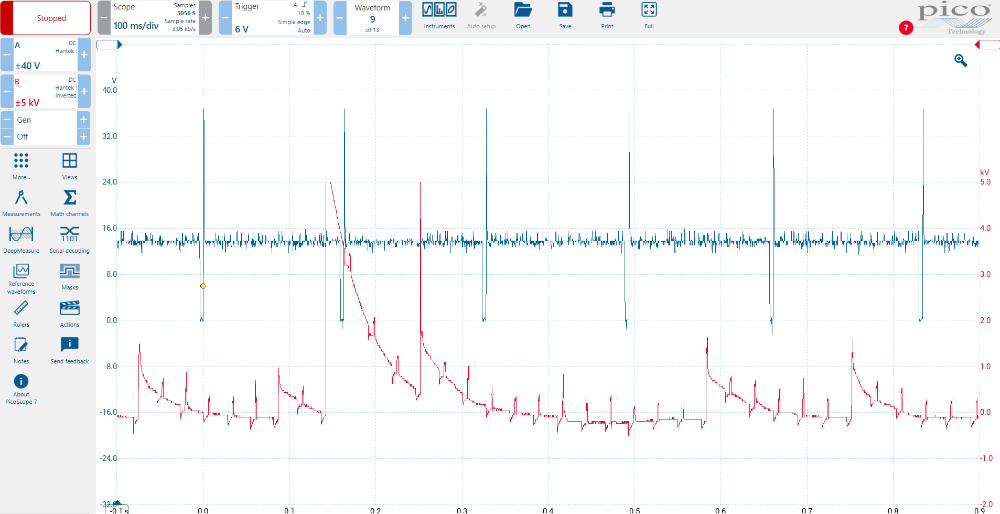Open the Reference waveforms panel
Viewport: 1000px width, 514px height.
pos(20,277)
